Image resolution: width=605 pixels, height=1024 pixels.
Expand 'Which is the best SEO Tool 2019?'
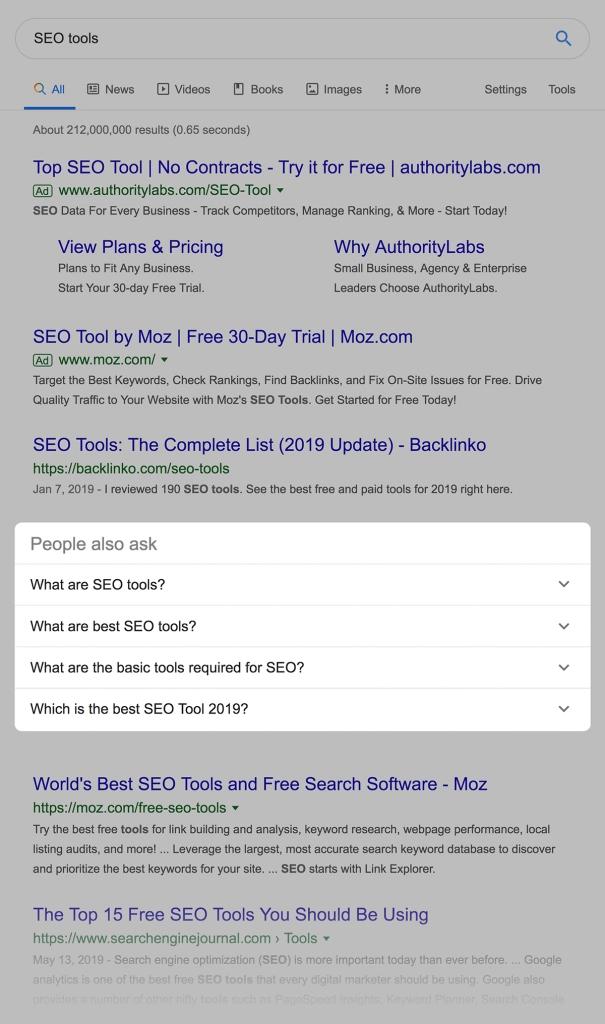(x=563, y=709)
